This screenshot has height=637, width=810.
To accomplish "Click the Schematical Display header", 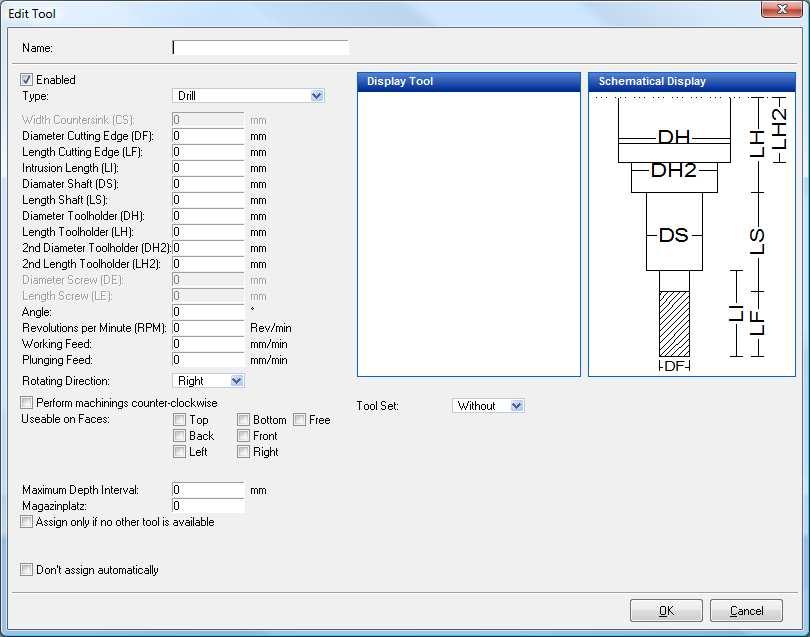I will click(x=692, y=82).
